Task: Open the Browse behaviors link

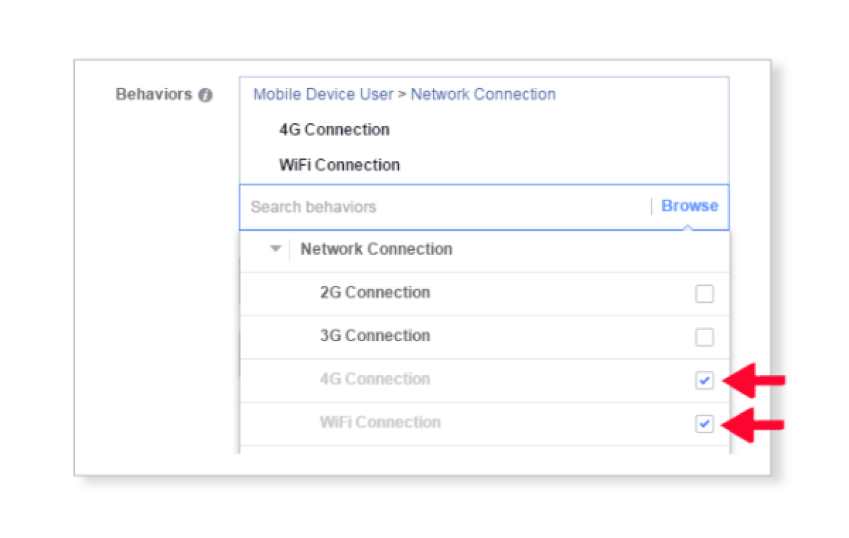Action: point(689,206)
